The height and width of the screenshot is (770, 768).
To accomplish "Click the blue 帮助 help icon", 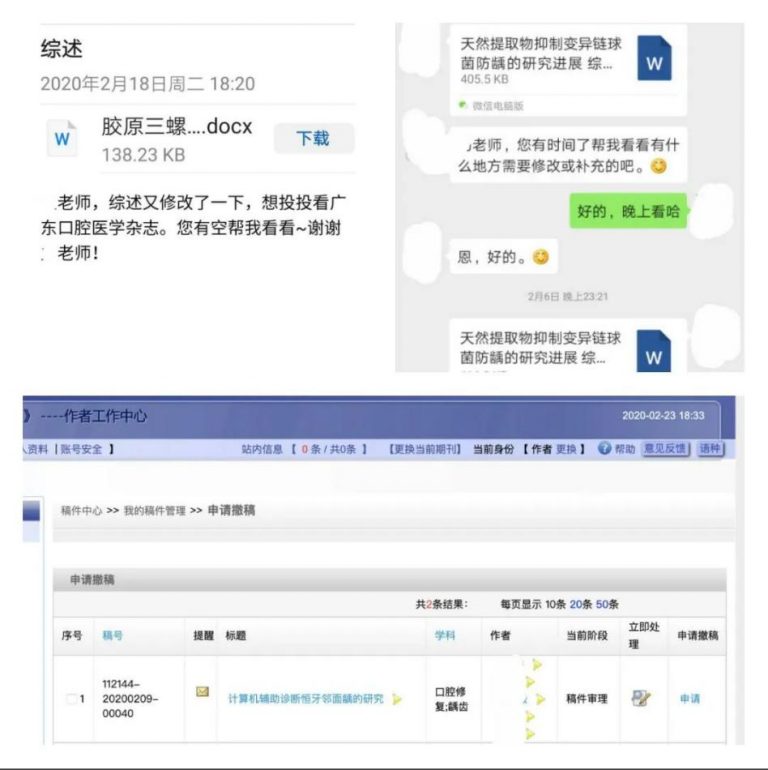I will pyautogui.click(x=604, y=449).
